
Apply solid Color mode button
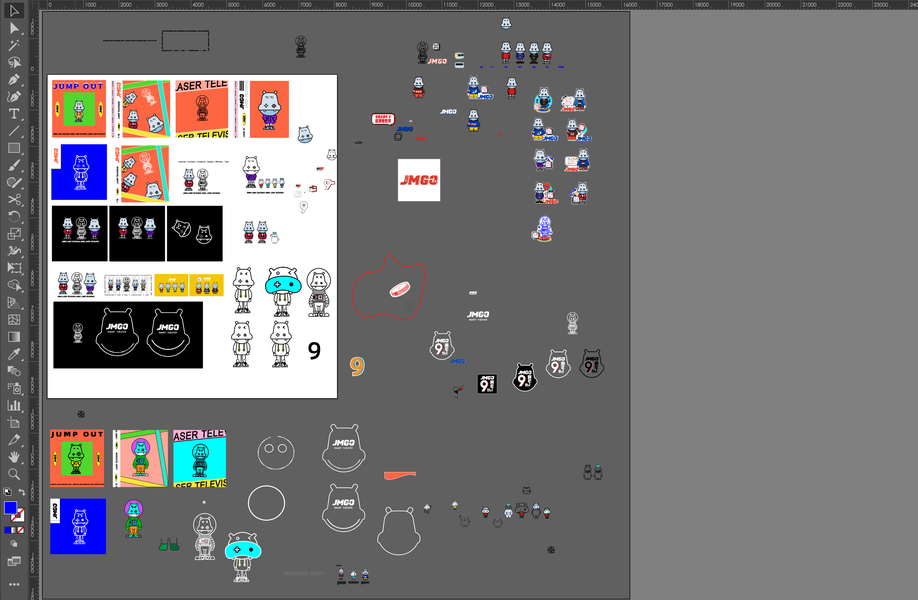tap(7, 530)
